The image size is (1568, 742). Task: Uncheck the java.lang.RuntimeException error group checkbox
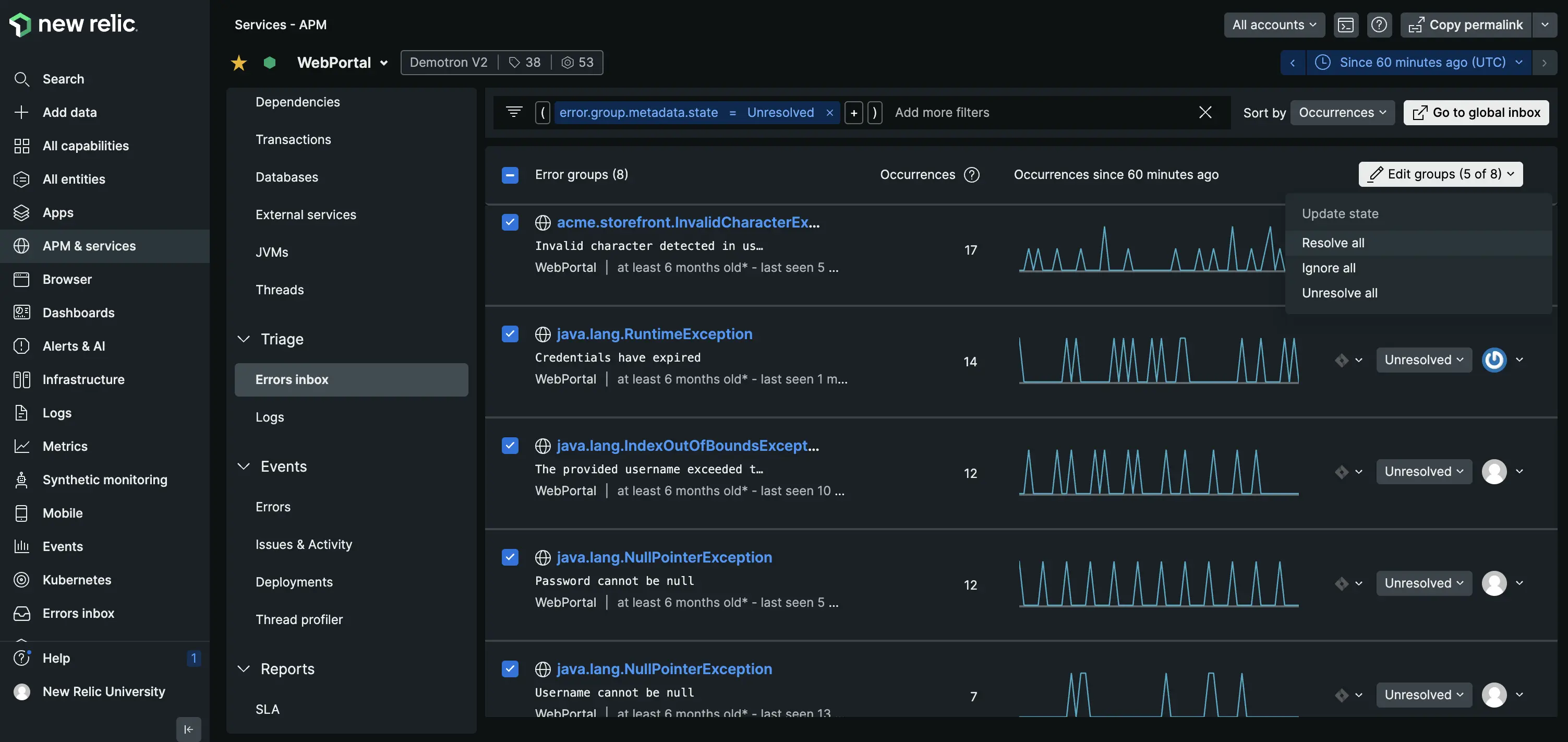[x=510, y=334]
